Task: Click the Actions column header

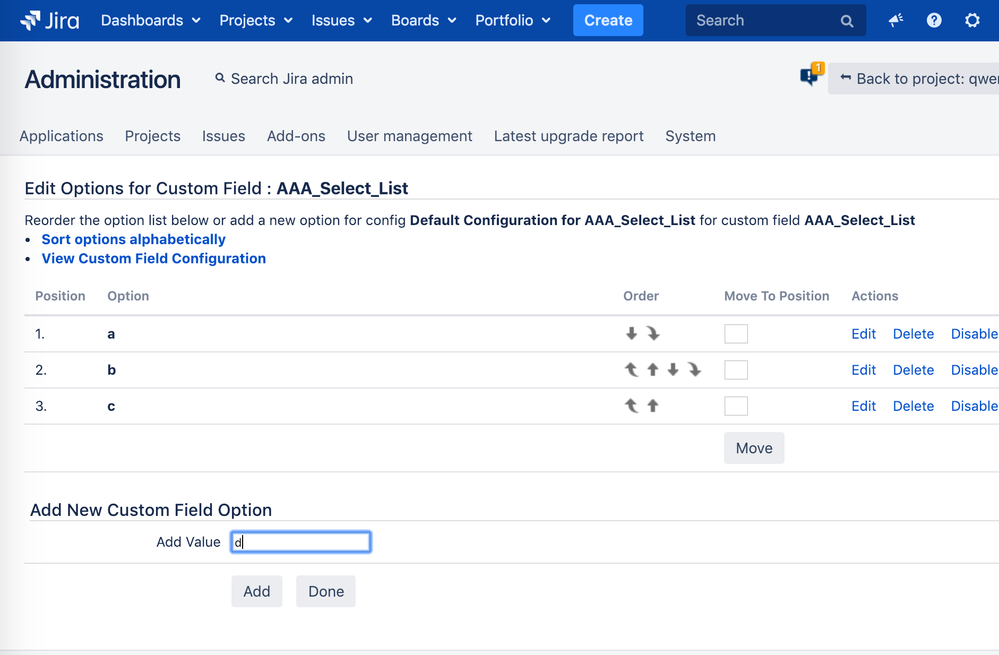Action: pyautogui.click(x=875, y=296)
